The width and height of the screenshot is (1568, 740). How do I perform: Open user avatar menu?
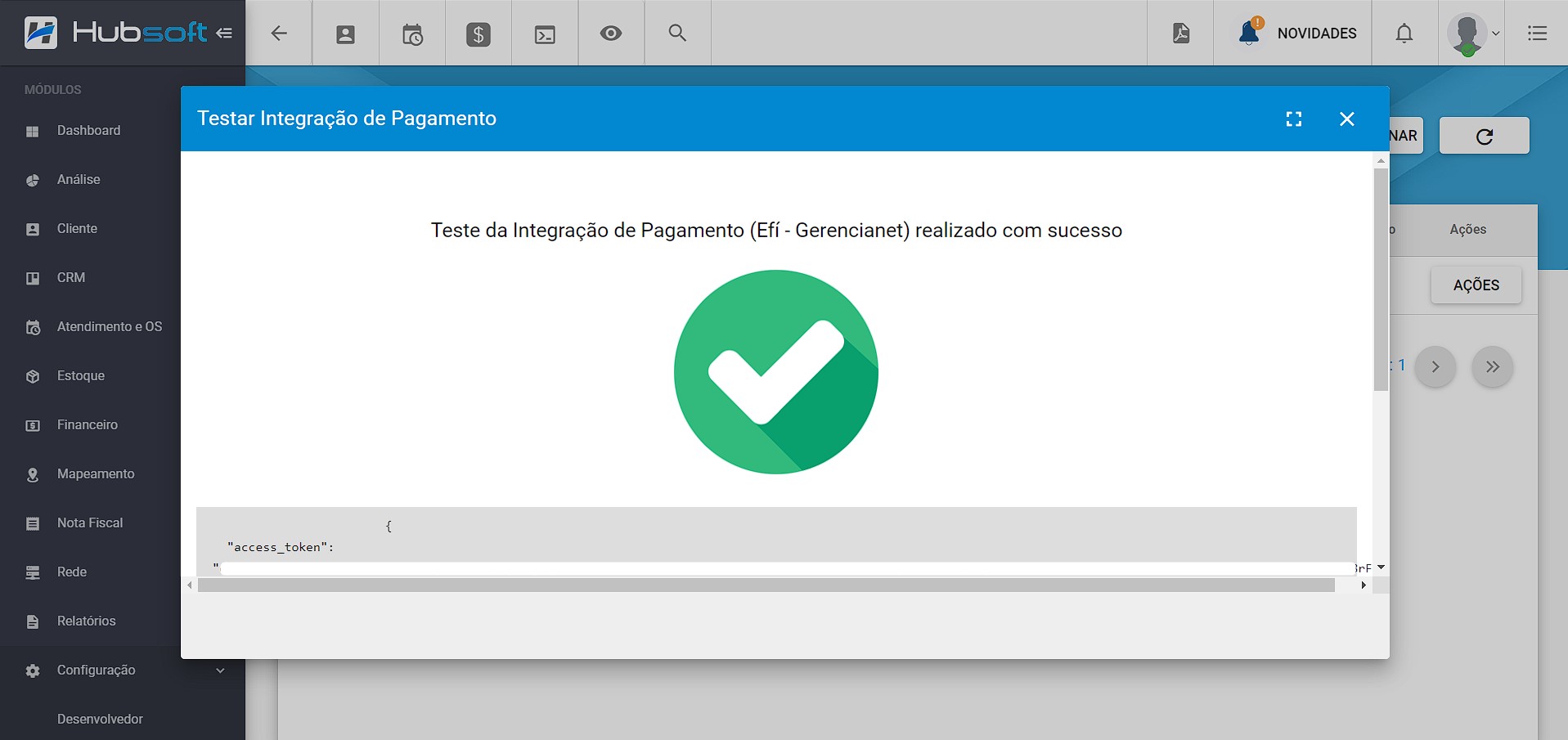(x=1472, y=34)
